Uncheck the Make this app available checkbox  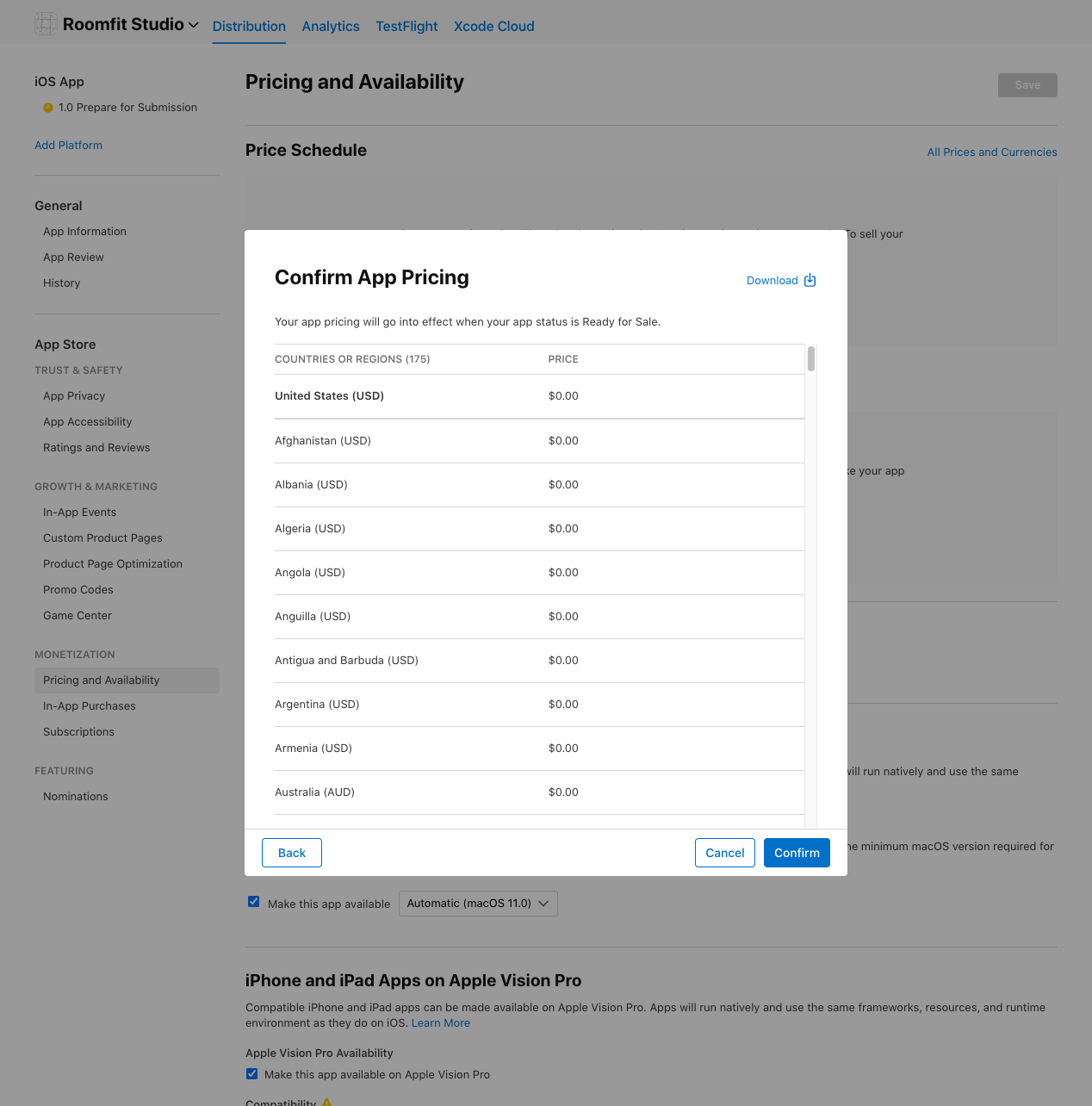pos(253,902)
